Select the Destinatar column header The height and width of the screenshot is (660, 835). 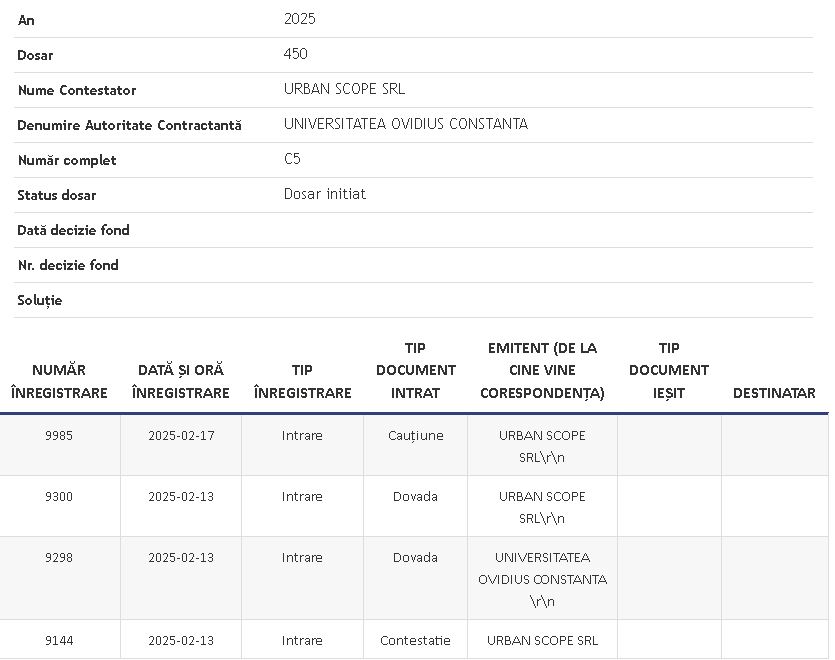pyautogui.click(x=773, y=393)
